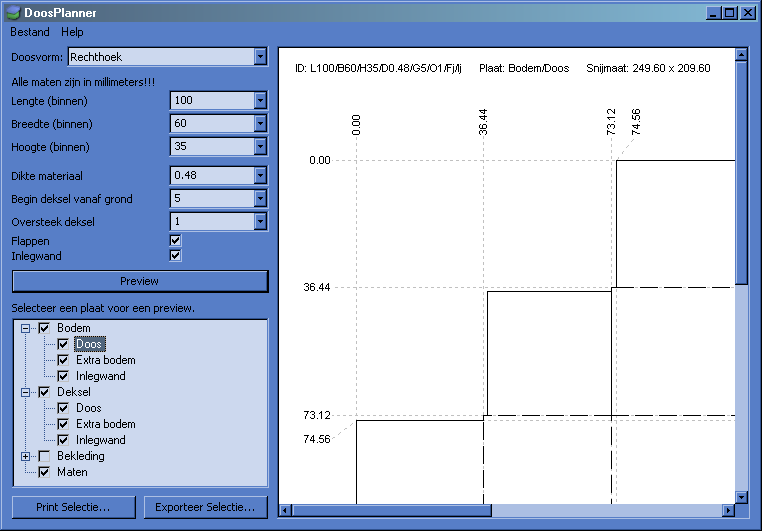Enable the Bekleding tree checkbox
The width and height of the screenshot is (762, 531).
[x=44, y=456]
